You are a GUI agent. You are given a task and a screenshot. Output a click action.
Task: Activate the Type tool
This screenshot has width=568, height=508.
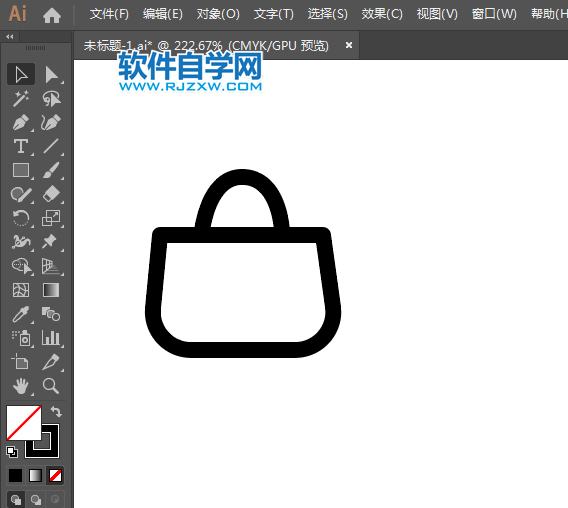pyautogui.click(x=21, y=146)
